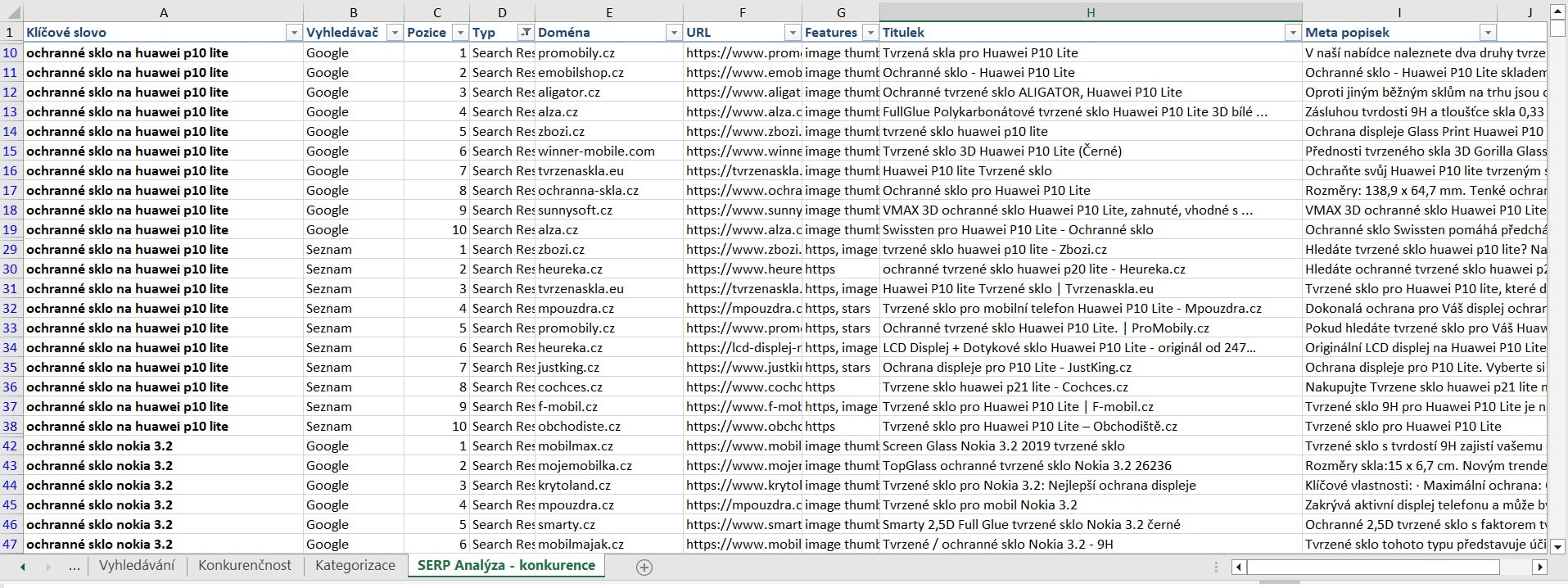Click the previous sheet navigation arrow
The height and width of the screenshot is (588, 1568).
[23, 567]
